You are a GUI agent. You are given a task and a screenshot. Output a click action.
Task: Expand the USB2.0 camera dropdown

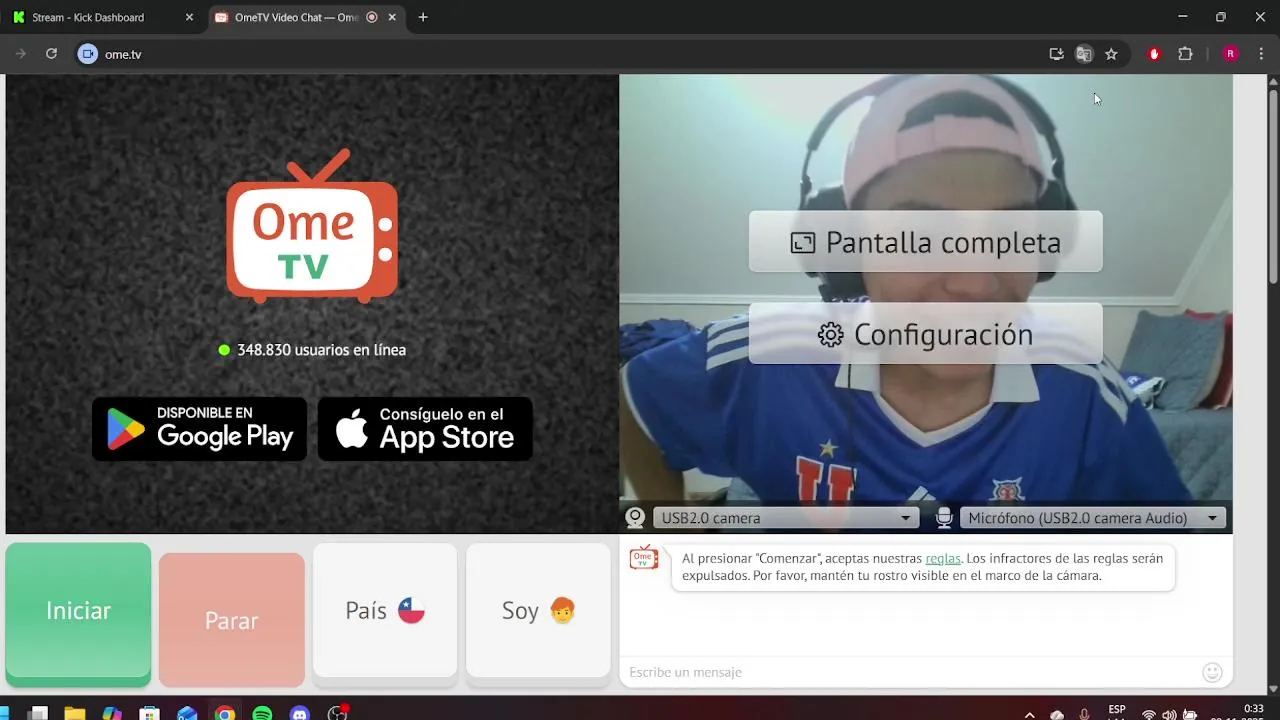coord(785,518)
